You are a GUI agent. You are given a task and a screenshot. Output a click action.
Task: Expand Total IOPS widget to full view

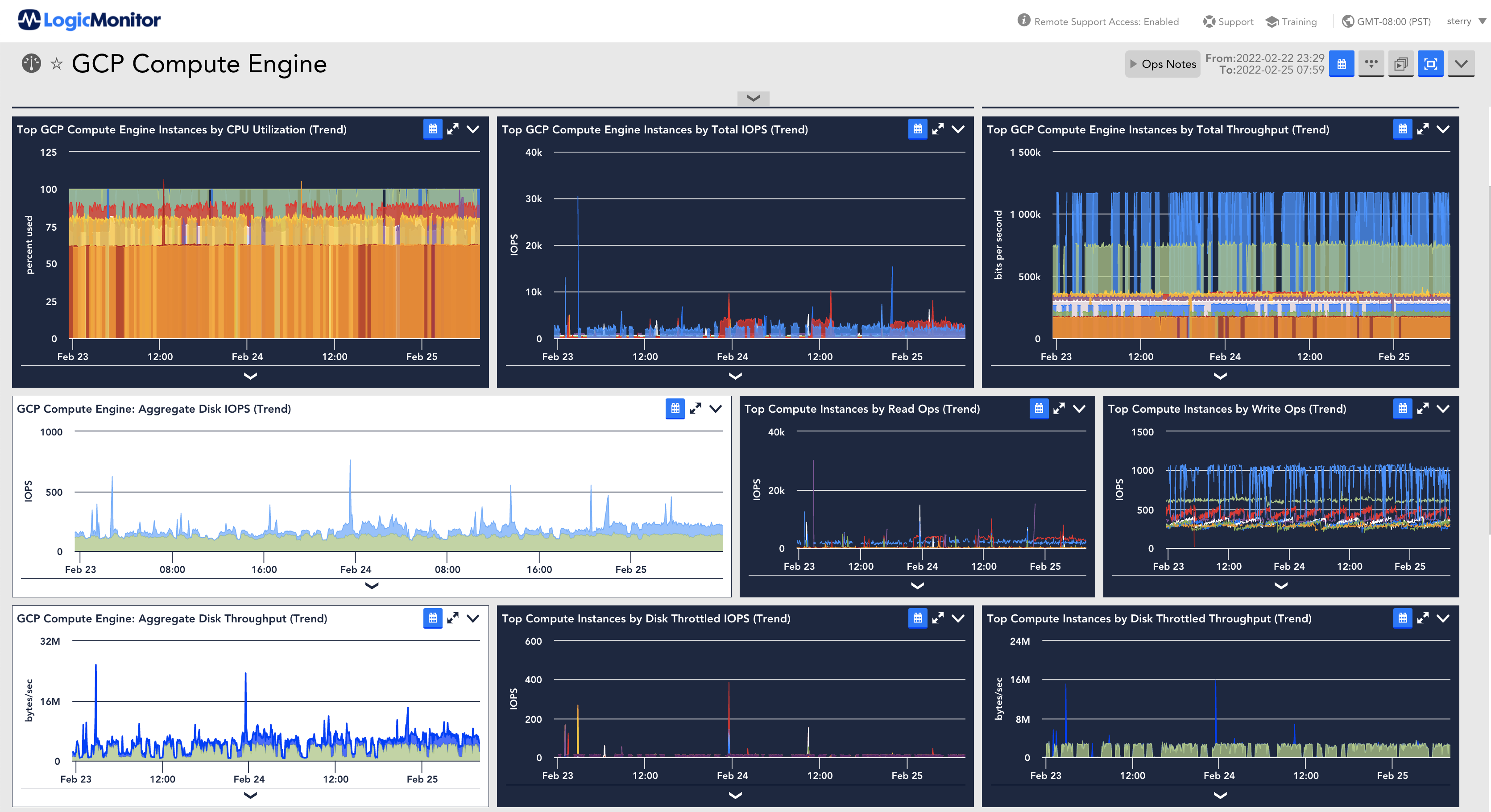coord(938,129)
